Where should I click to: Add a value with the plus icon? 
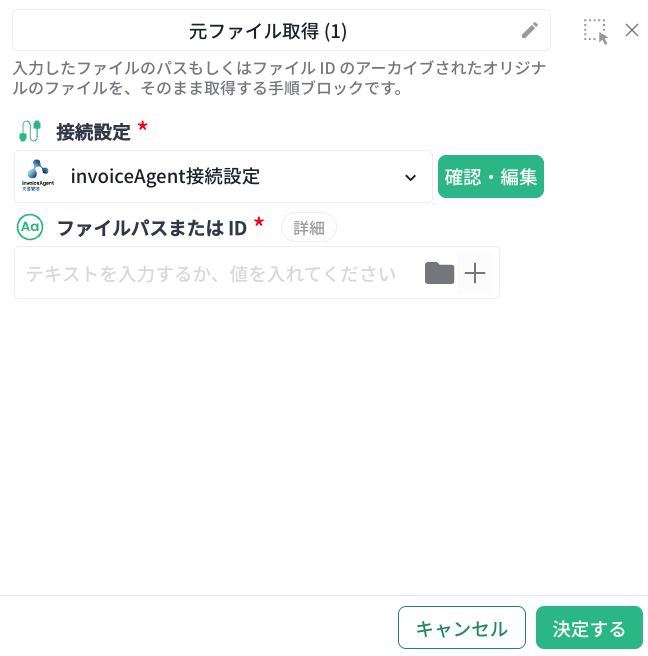tap(475, 273)
